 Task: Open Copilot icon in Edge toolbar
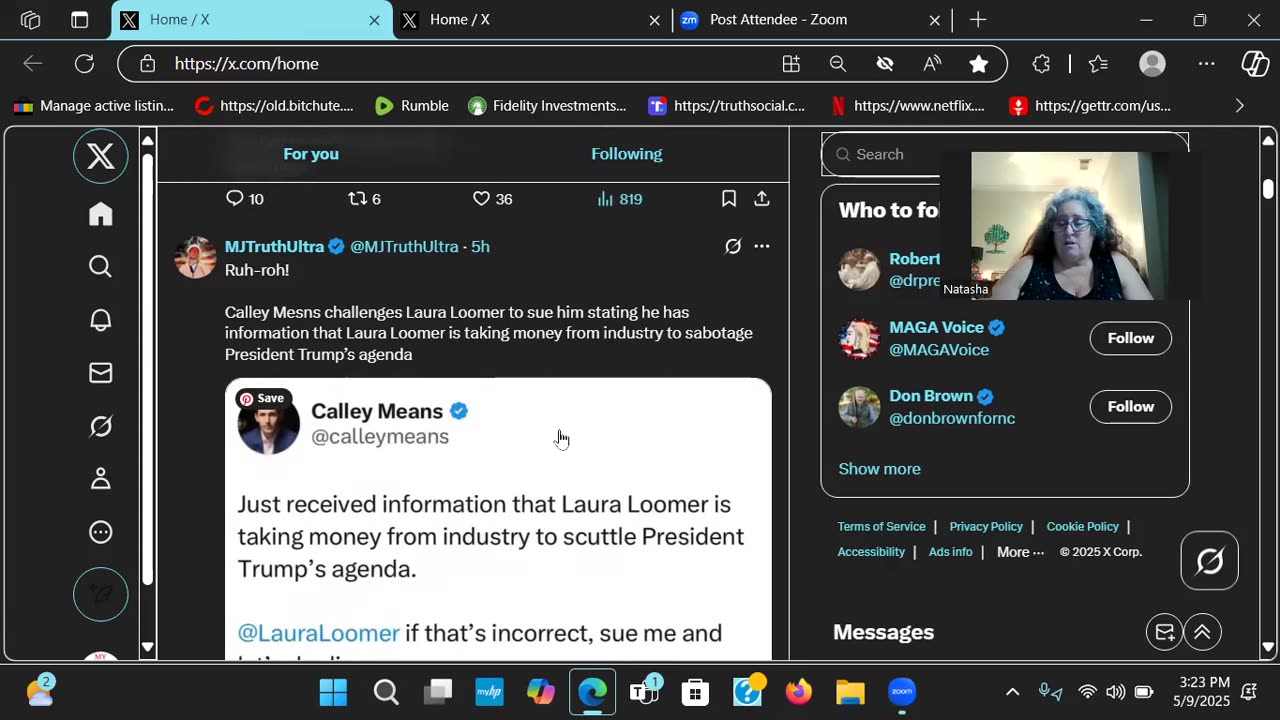click(1255, 64)
